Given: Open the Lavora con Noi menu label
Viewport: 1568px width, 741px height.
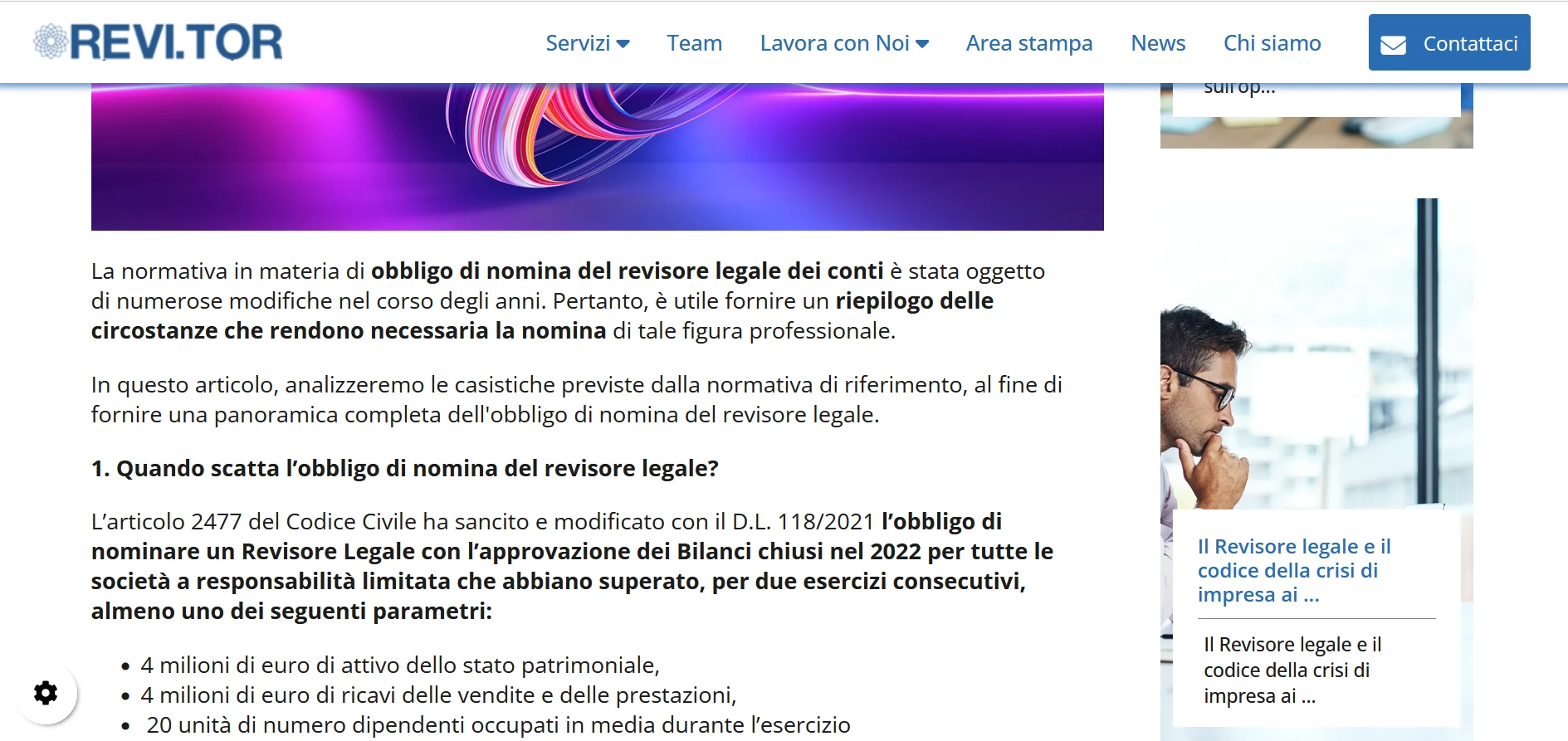Looking at the screenshot, I should click(x=834, y=43).
